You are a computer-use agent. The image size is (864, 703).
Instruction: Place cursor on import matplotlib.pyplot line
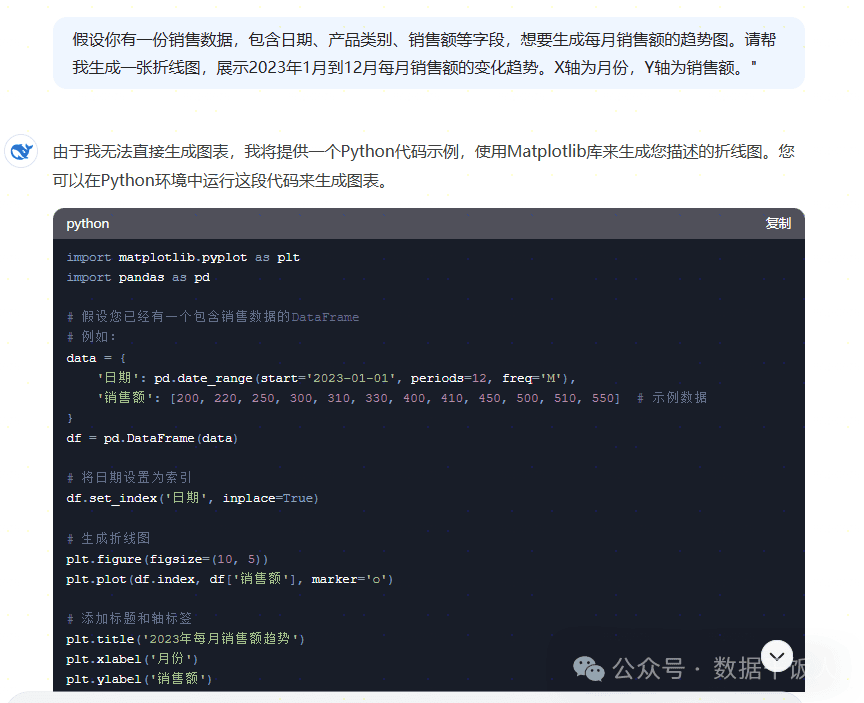(x=183, y=257)
